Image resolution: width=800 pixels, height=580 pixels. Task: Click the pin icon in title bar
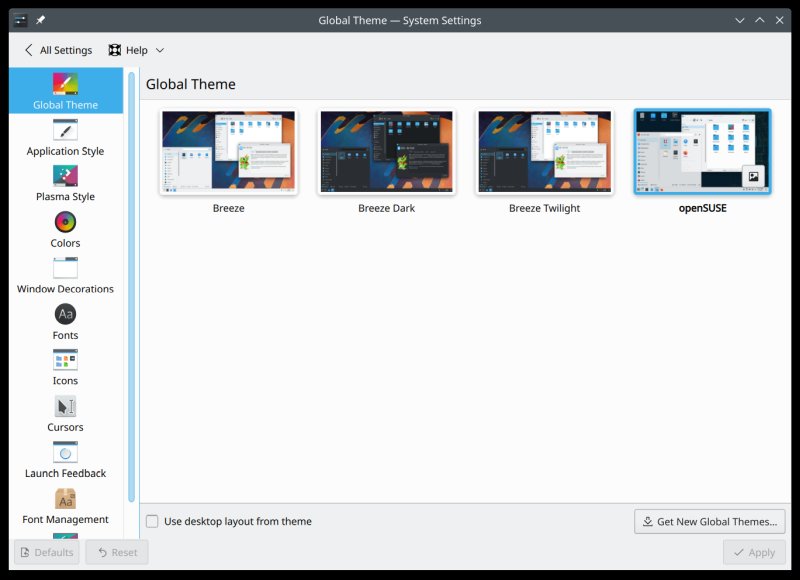[x=41, y=20]
